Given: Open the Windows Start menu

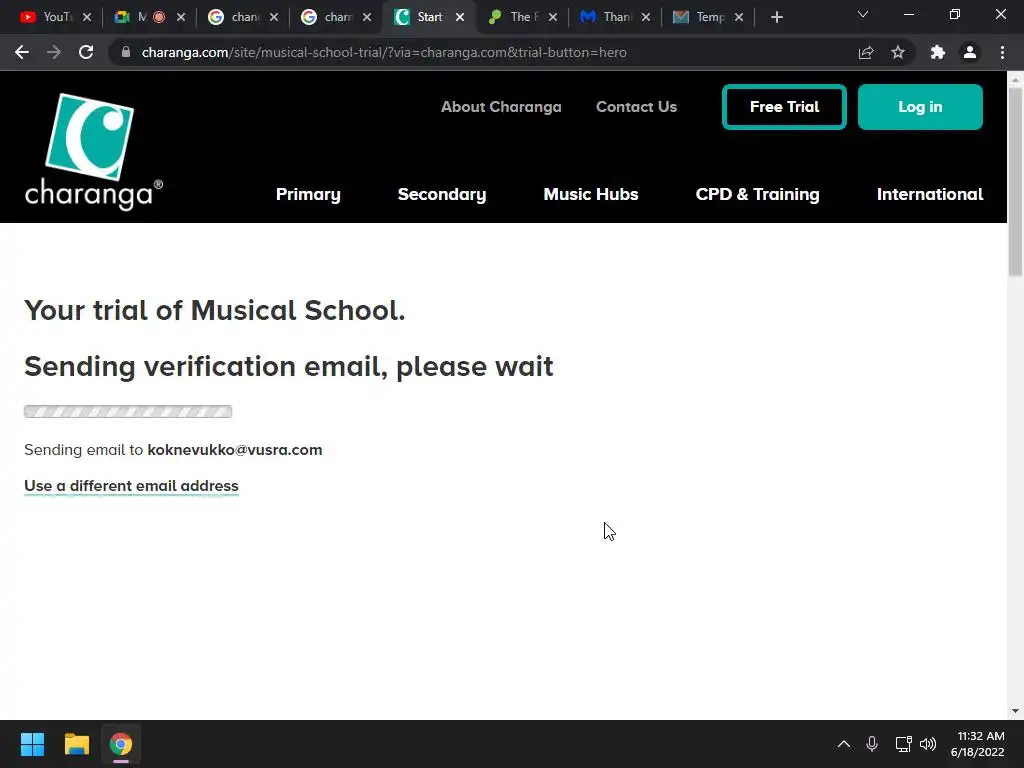Looking at the screenshot, I should click(x=32, y=744).
